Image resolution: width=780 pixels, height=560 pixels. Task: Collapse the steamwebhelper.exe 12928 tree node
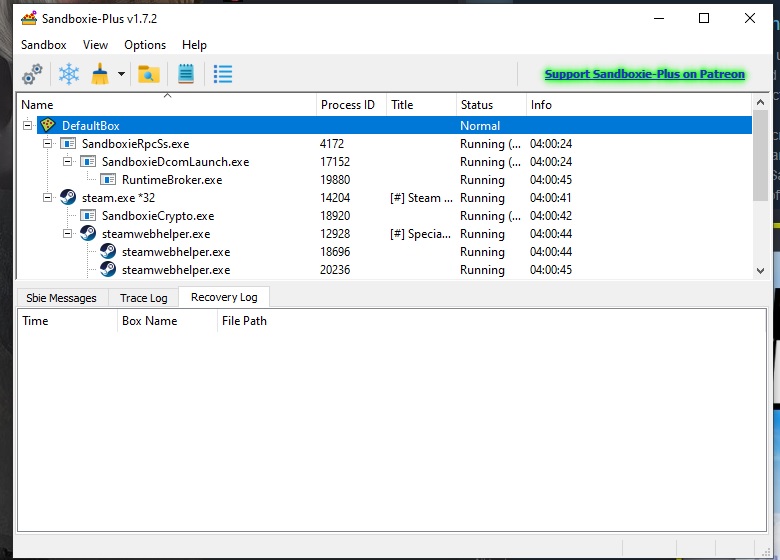click(x=68, y=234)
